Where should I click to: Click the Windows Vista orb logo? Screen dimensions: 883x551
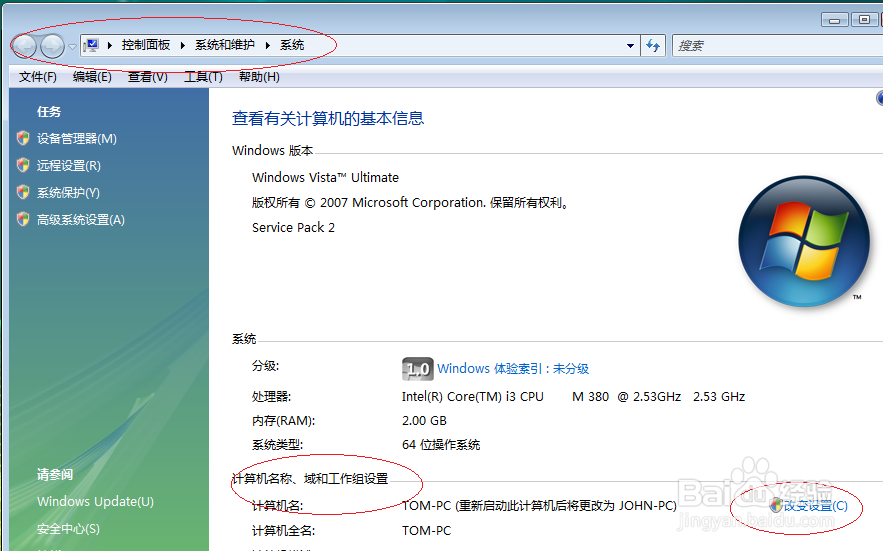point(804,242)
